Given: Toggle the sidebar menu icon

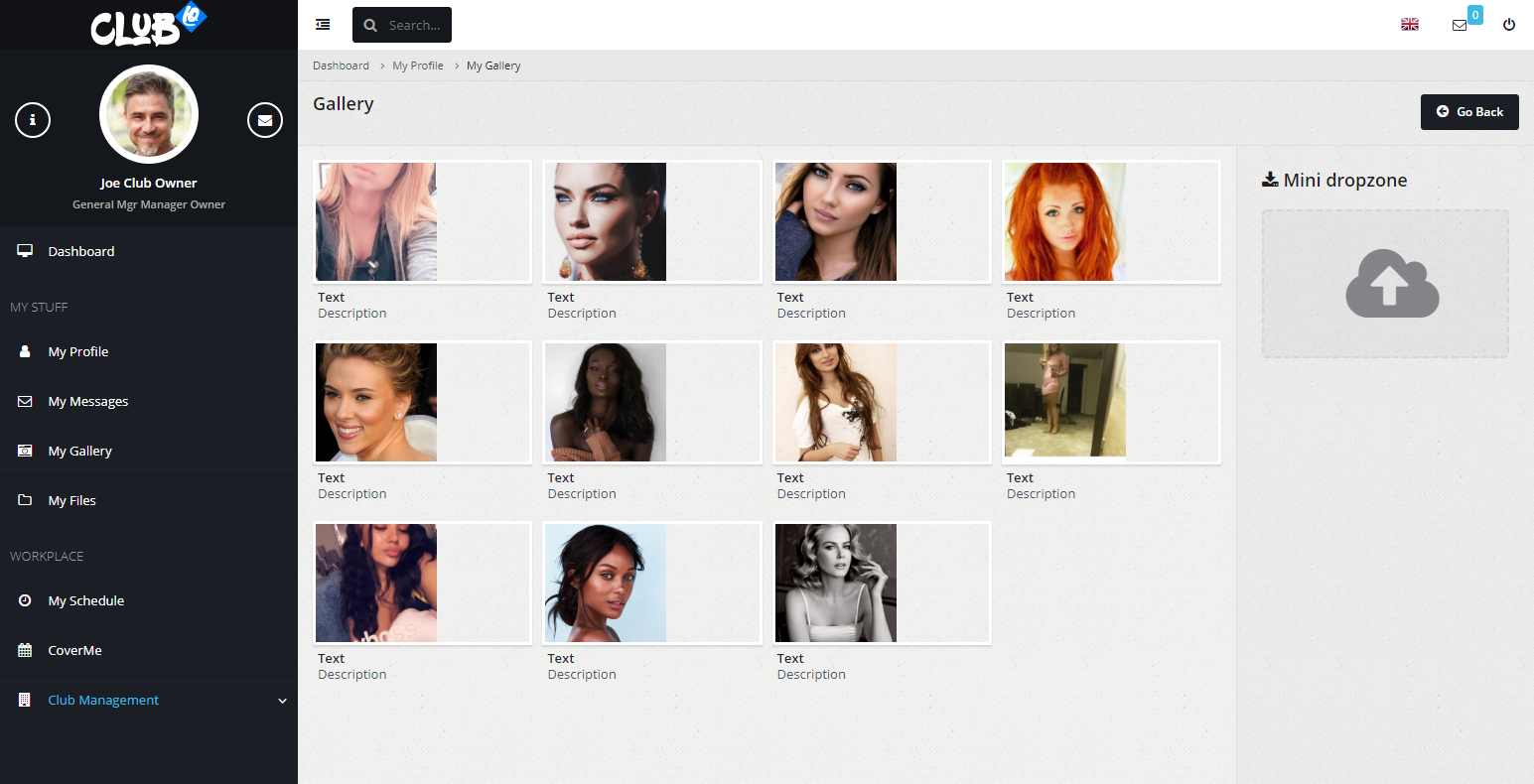Looking at the screenshot, I should [x=323, y=25].
